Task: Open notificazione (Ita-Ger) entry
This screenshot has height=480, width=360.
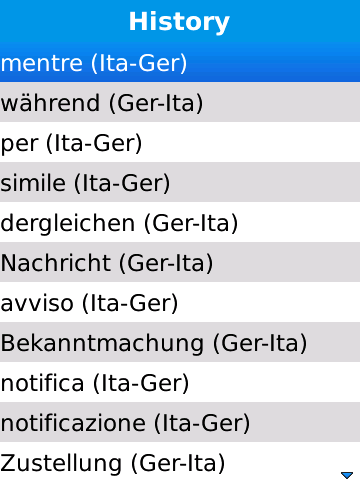Action: 180,422
